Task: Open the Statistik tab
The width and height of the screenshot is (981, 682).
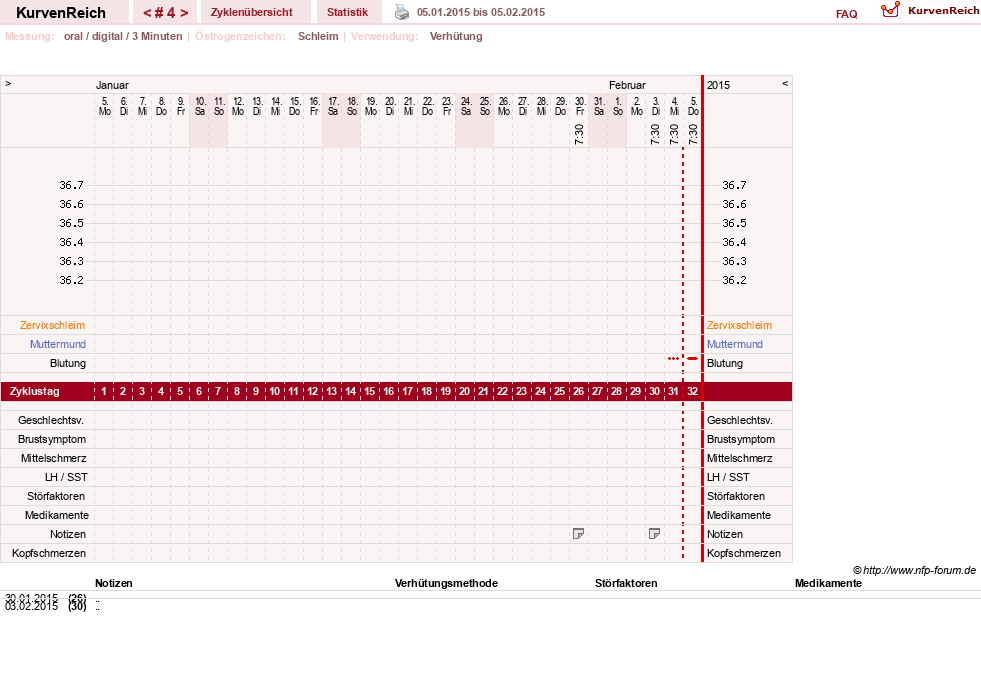Action: point(347,12)
